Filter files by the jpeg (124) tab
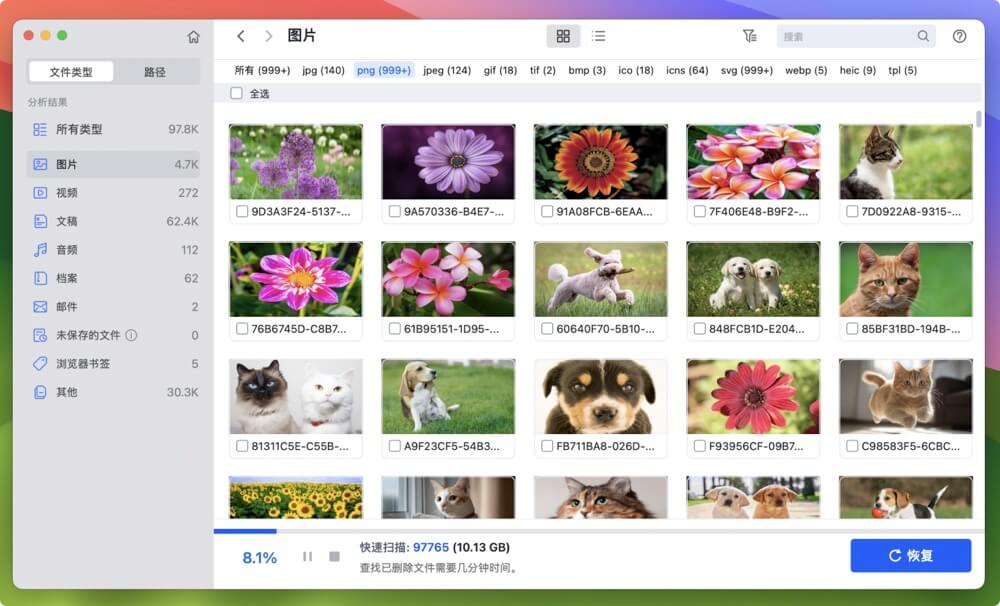This screenshot has width=1000, height=606. 448,70
